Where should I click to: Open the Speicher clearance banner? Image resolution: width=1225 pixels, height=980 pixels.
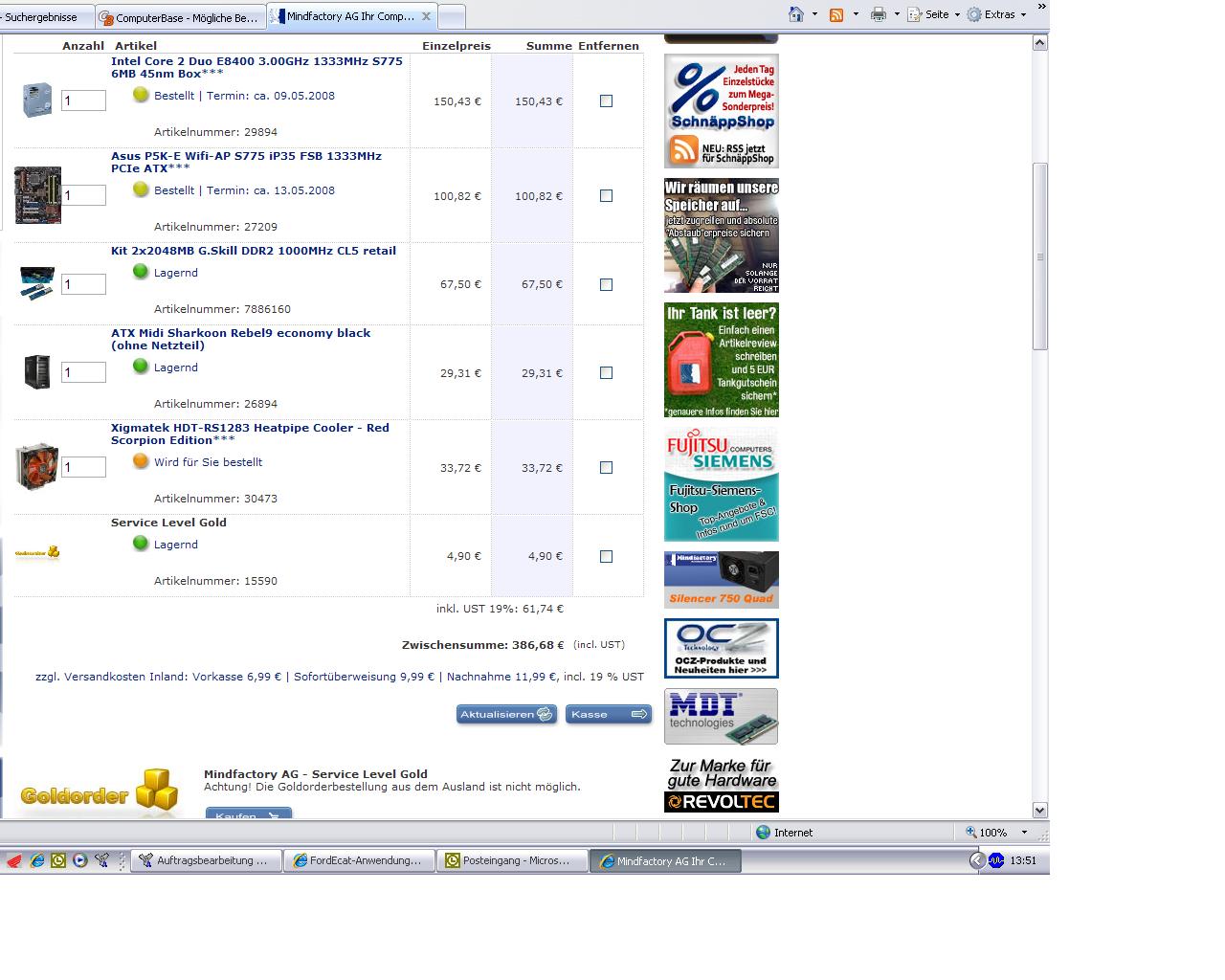coord(722,235)
